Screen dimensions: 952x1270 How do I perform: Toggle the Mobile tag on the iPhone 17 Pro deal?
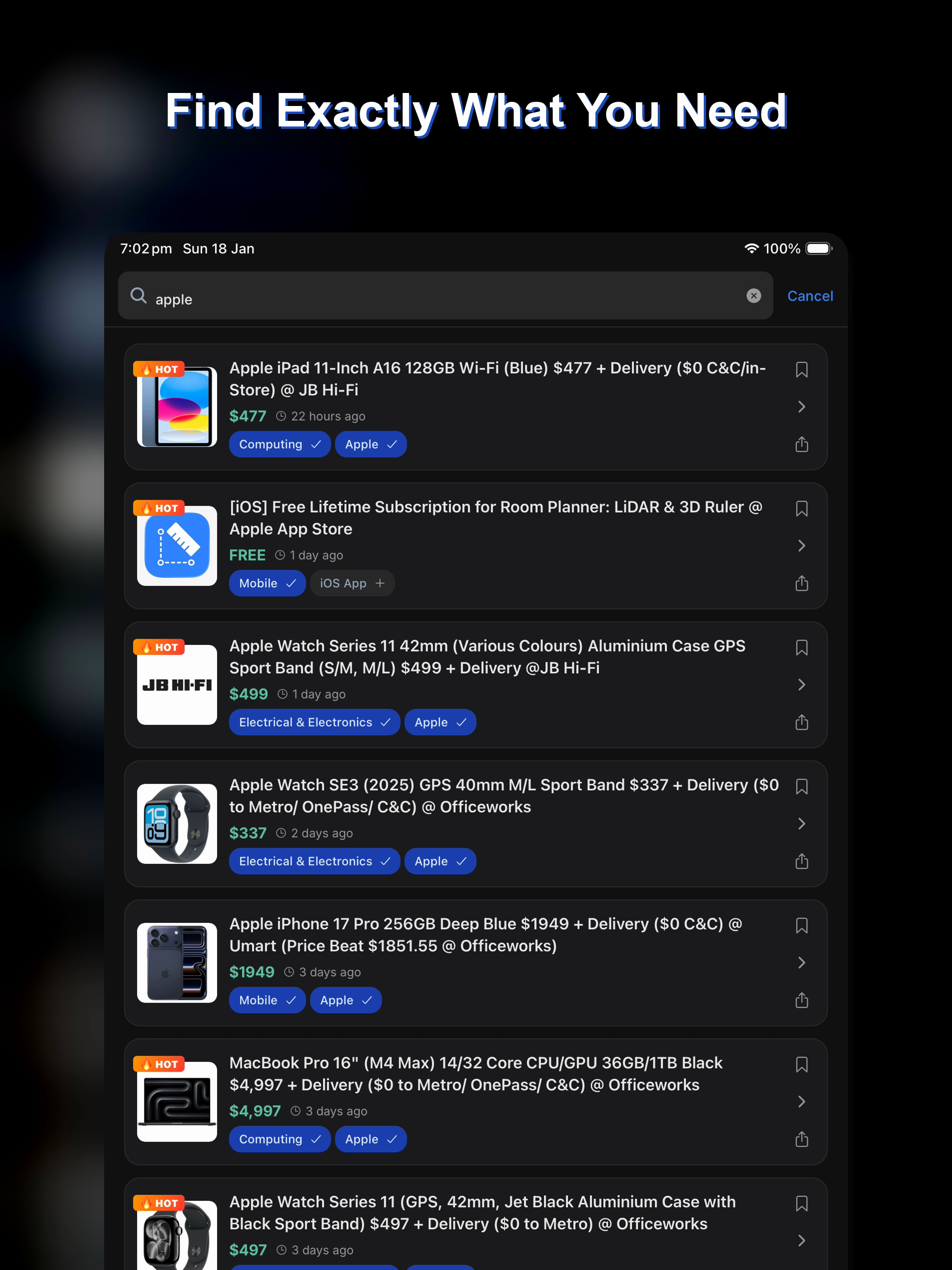tap(268, 1000)
